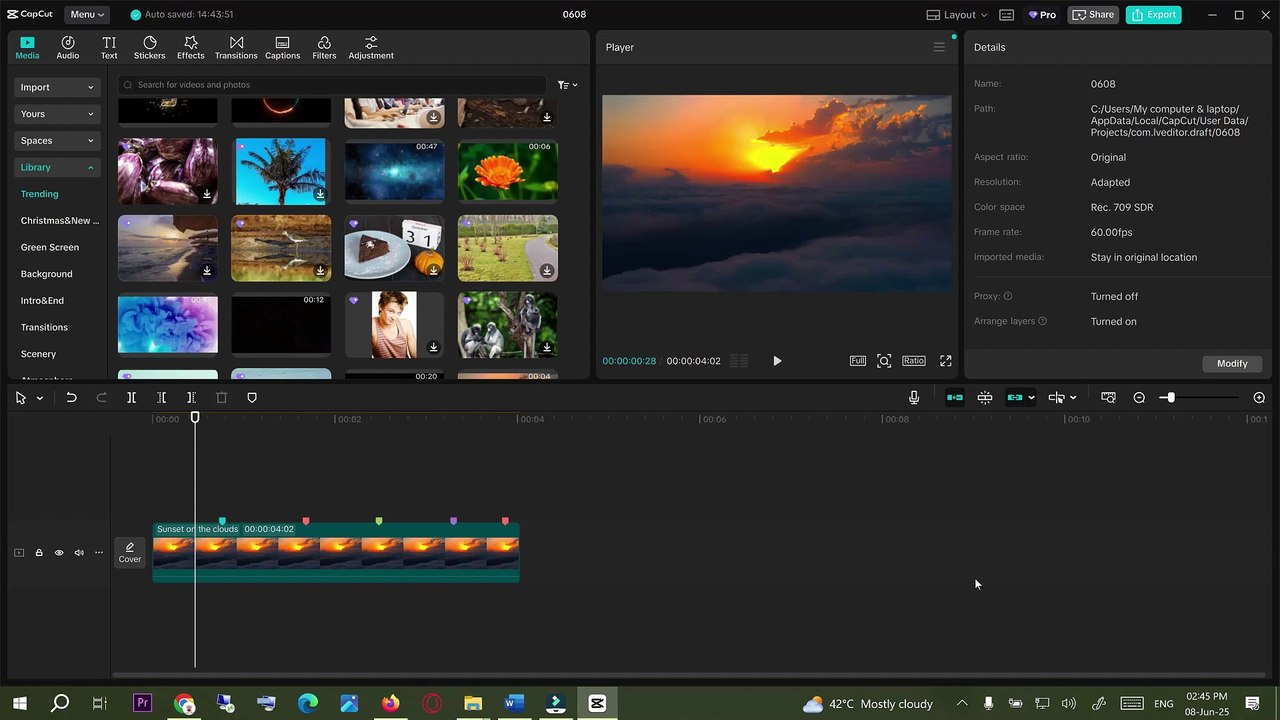1280x720 pixels.
Task: Undo the last action
Action: tap(71, 398)
